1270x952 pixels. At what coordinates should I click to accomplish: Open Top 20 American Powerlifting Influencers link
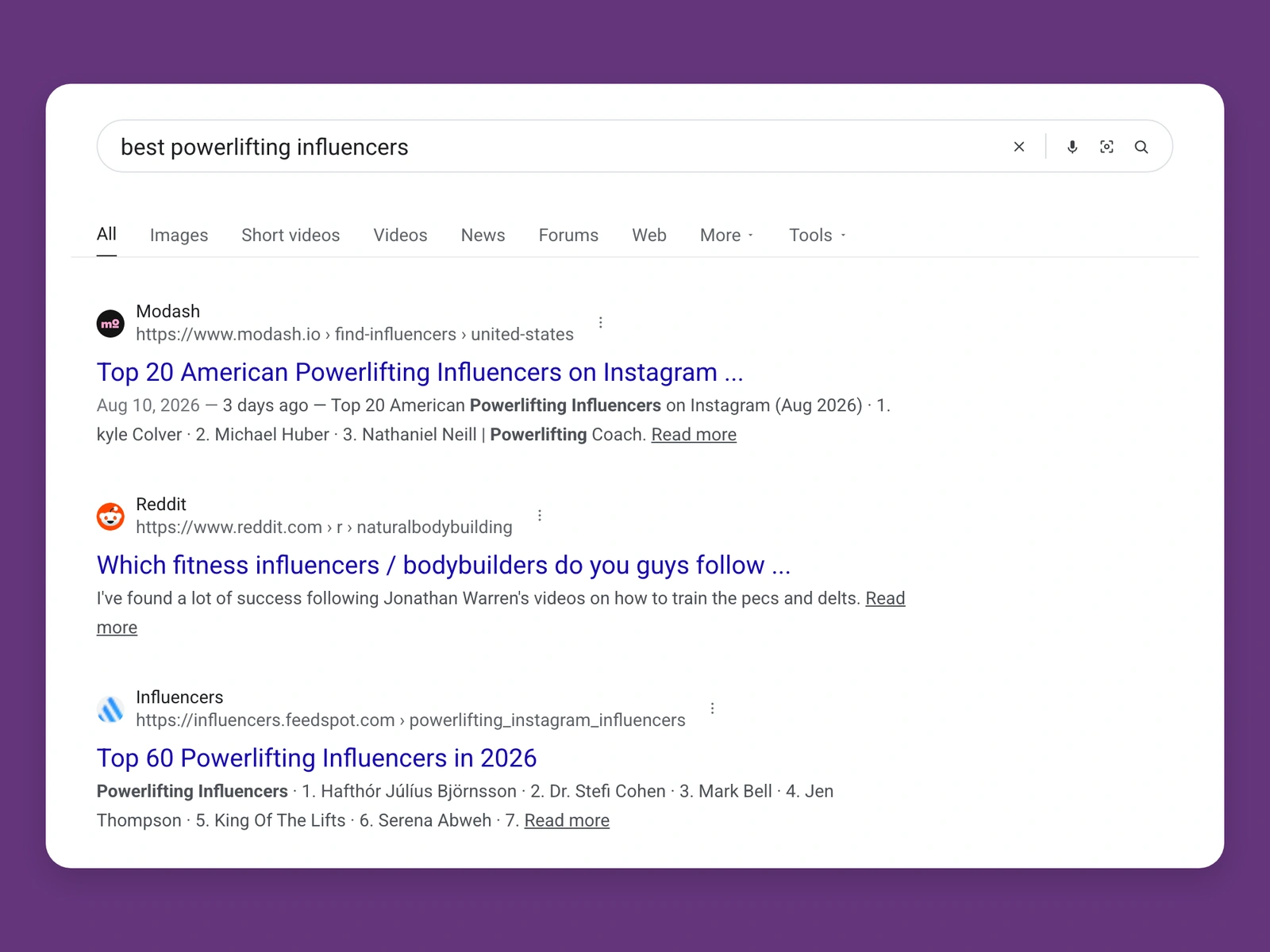pos(420,372)
